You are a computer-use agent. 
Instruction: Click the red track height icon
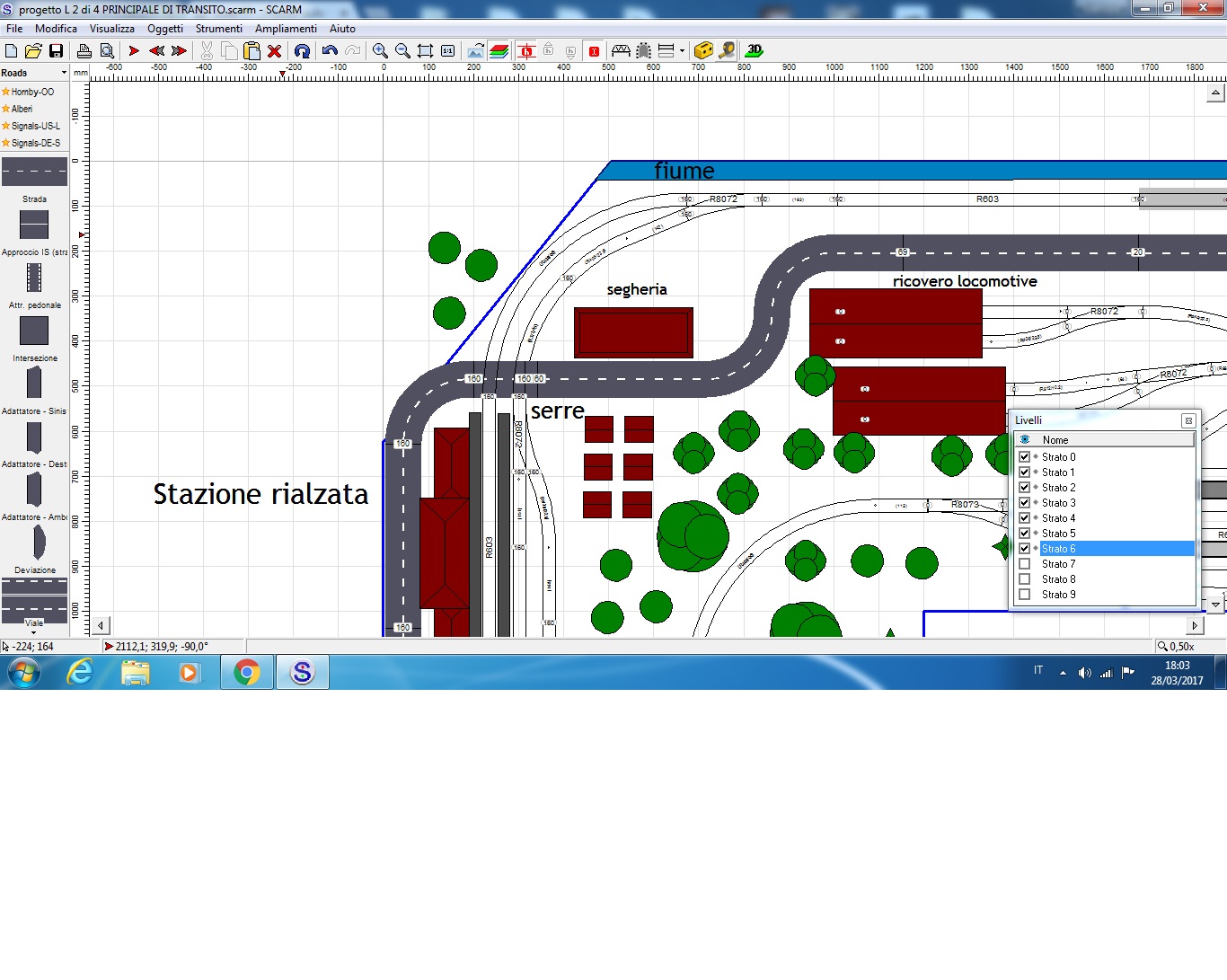526,51
